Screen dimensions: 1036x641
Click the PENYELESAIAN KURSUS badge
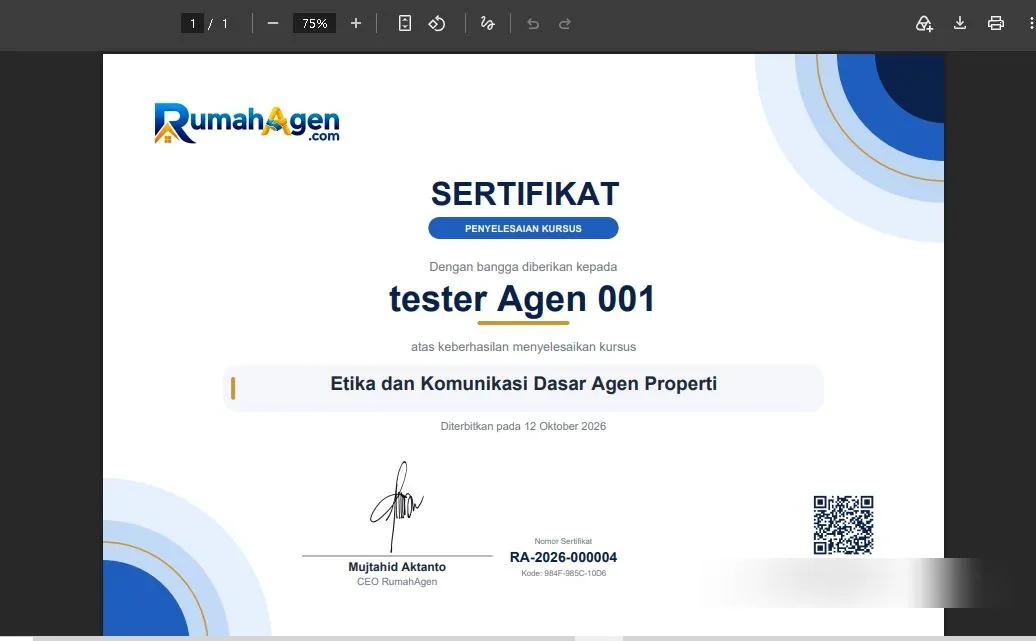coord(523,228)
